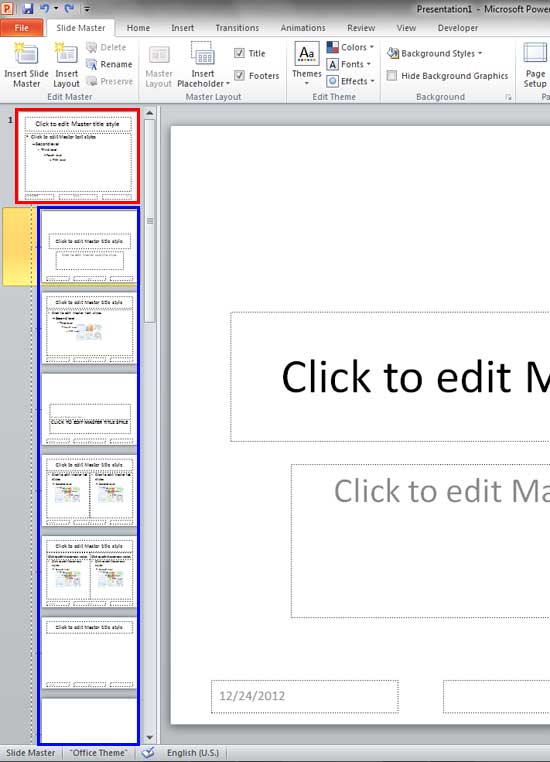Click the Redo icon in title bar

tap(69, 8)
